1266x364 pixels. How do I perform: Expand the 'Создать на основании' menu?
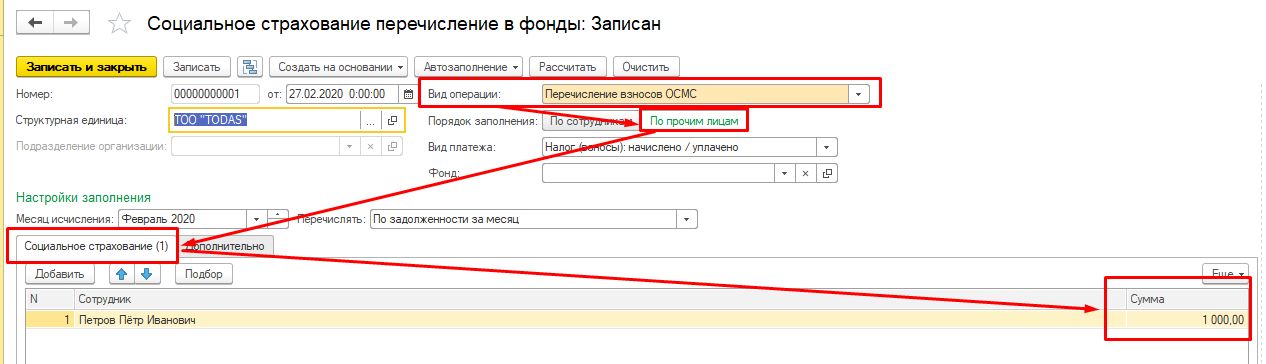(338, 67)
